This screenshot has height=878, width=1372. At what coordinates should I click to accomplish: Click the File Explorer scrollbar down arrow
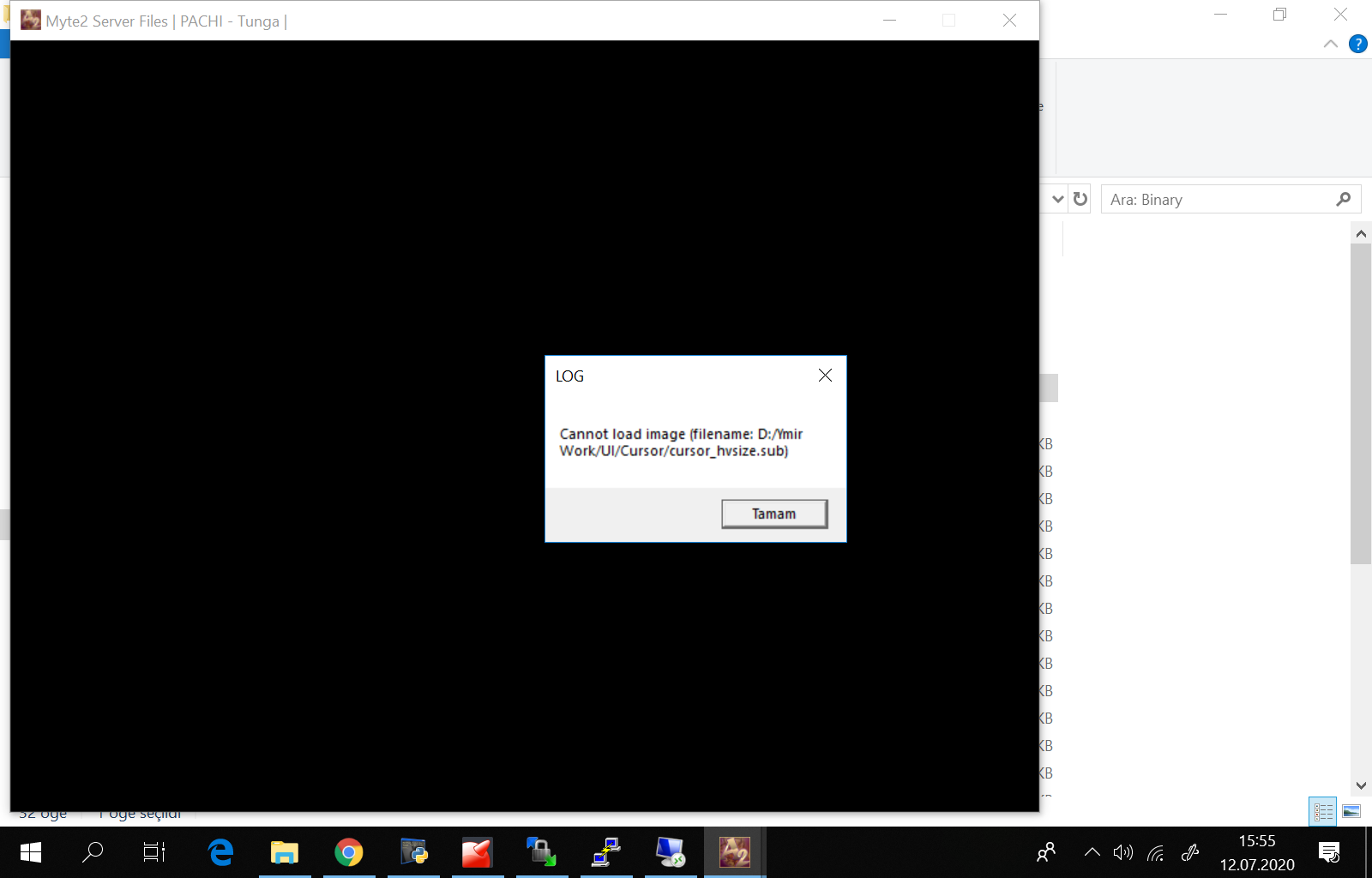click(x=1361, y=785)
